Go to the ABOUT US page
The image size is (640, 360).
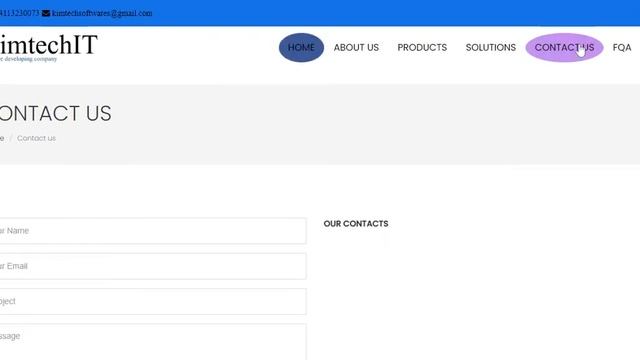pyautogui.click(x=356, y=47)
